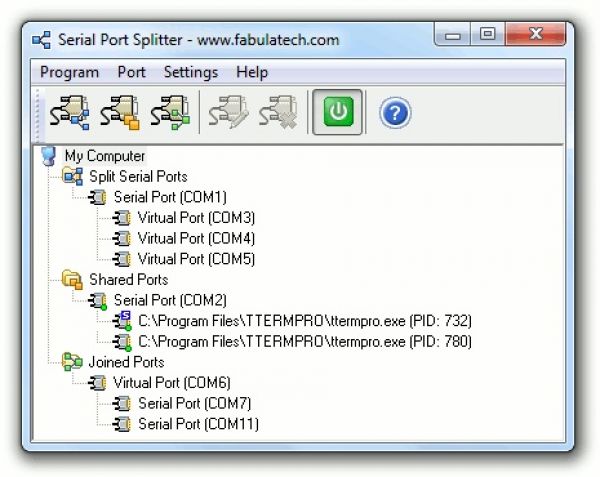Click the icon of ttermpro.exe PID 780

(x=122, y=342)
